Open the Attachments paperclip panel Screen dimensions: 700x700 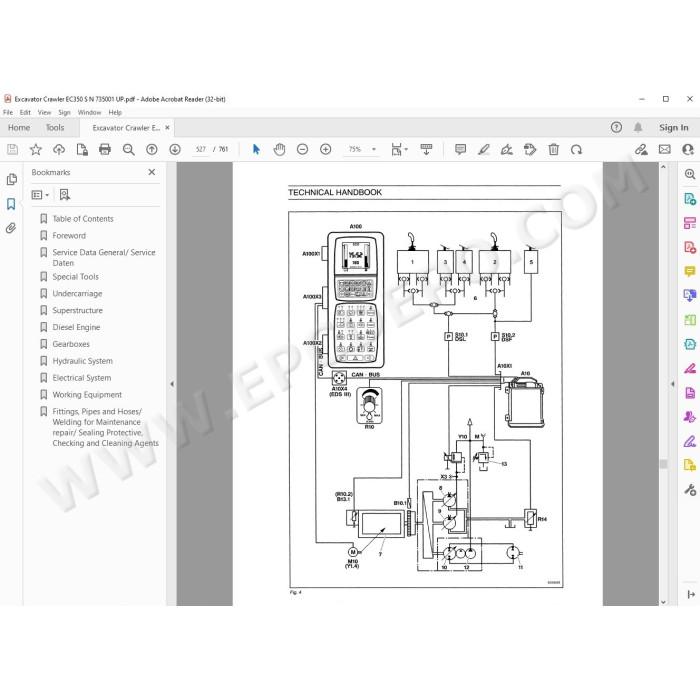click(11, 229)
